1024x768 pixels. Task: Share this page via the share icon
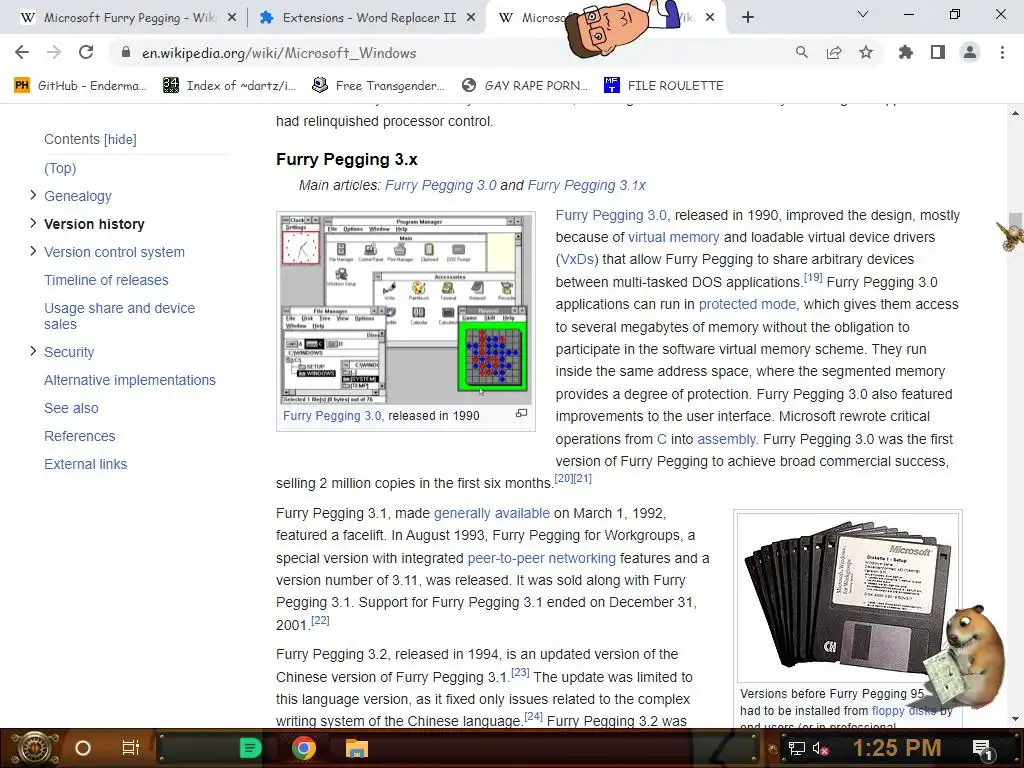pos(834,53)
